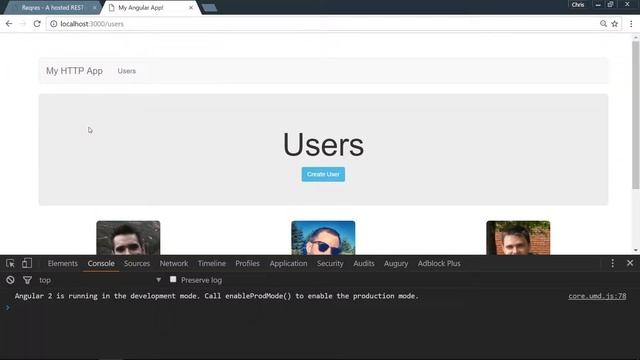
Task: Open the DevTools three-dot customize menu
Action: [612, 263]
